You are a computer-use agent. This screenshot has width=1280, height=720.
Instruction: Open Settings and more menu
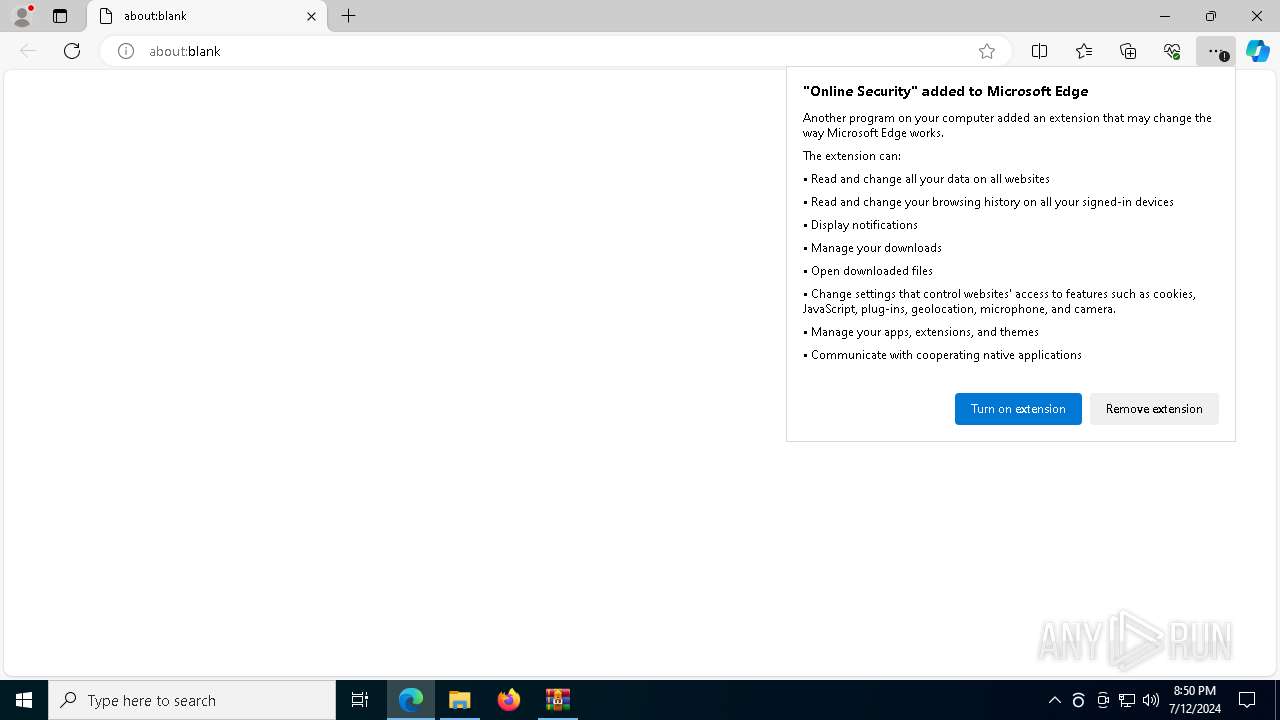(x=1215, y=51)
